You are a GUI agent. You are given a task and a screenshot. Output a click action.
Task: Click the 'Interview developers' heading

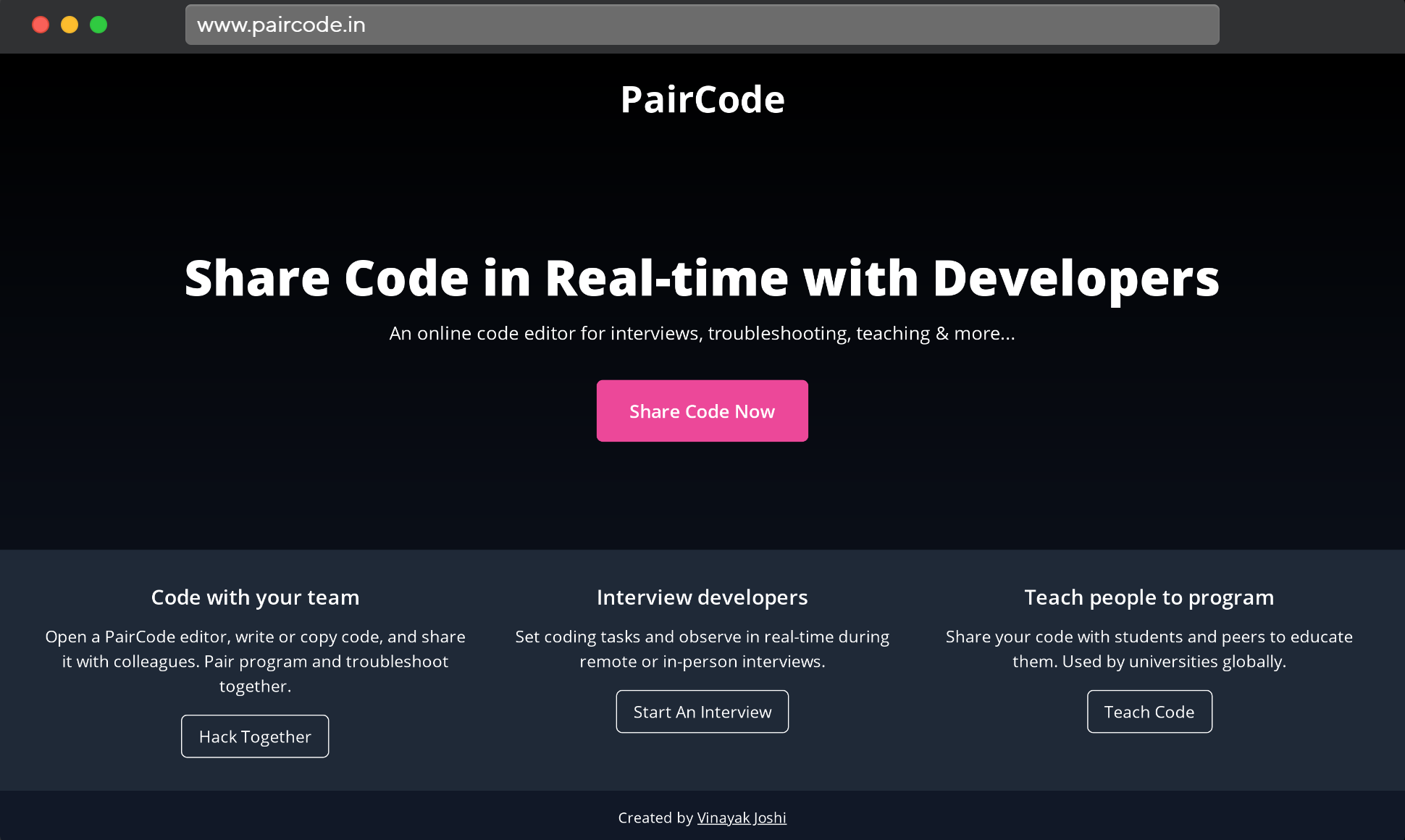(702, 597)
